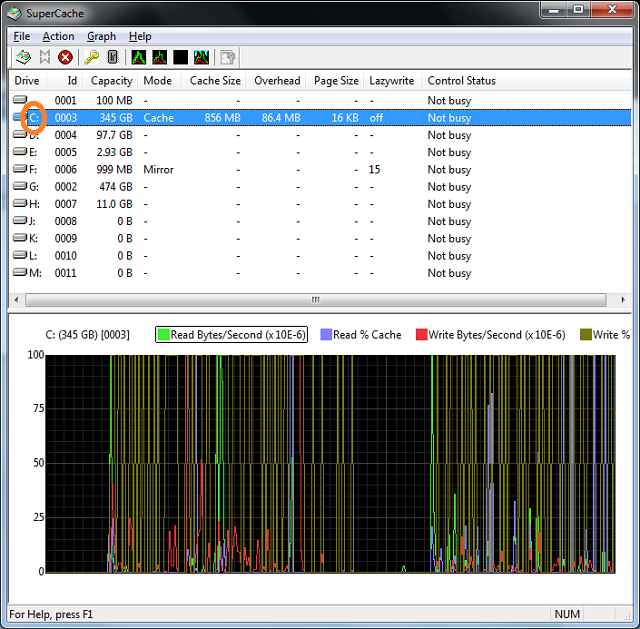
Task: Sort by the Cache Size column header
Action: (213, 80)
